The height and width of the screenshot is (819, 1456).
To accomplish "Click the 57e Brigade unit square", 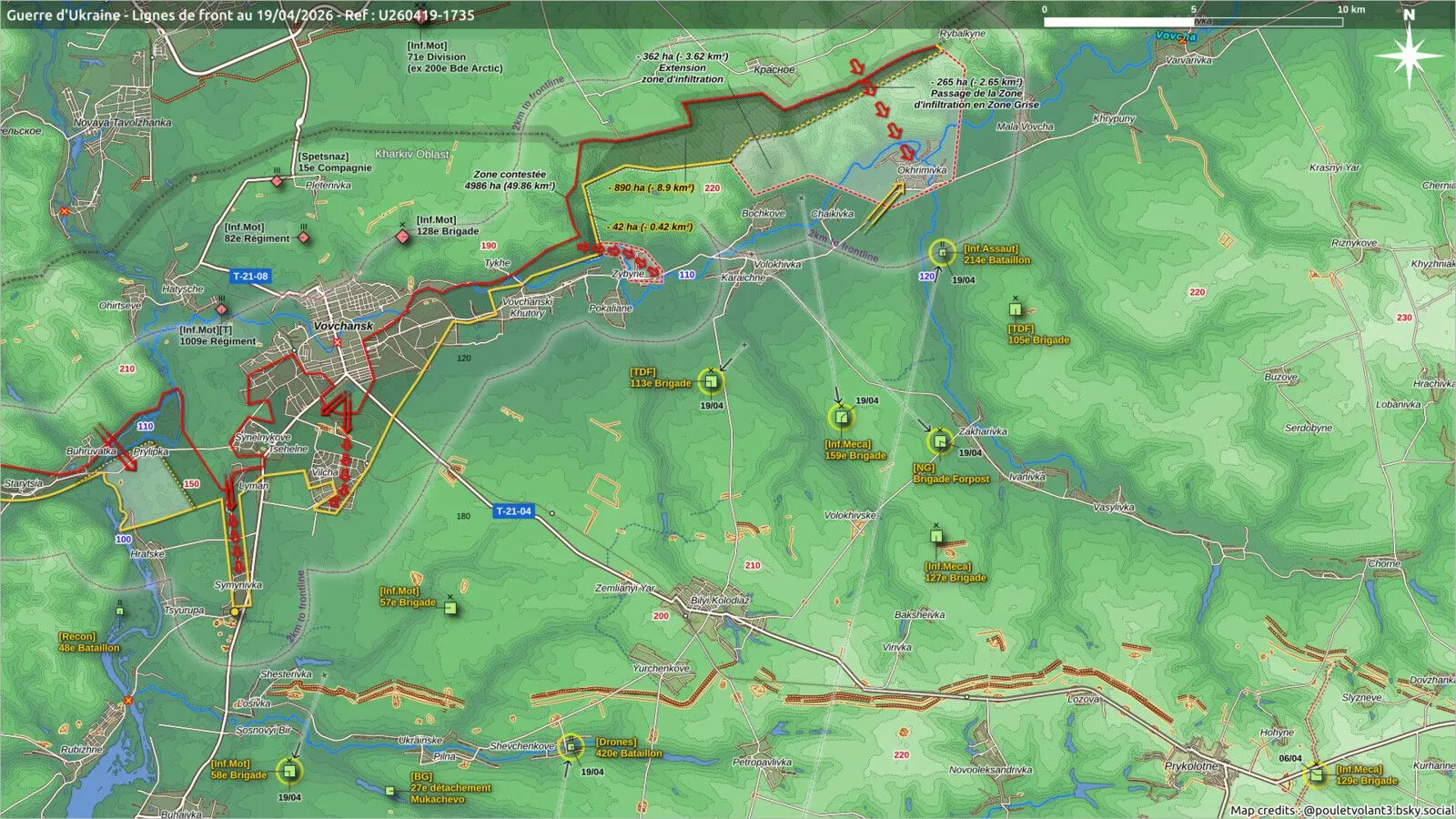I will (x=450, y=608).
